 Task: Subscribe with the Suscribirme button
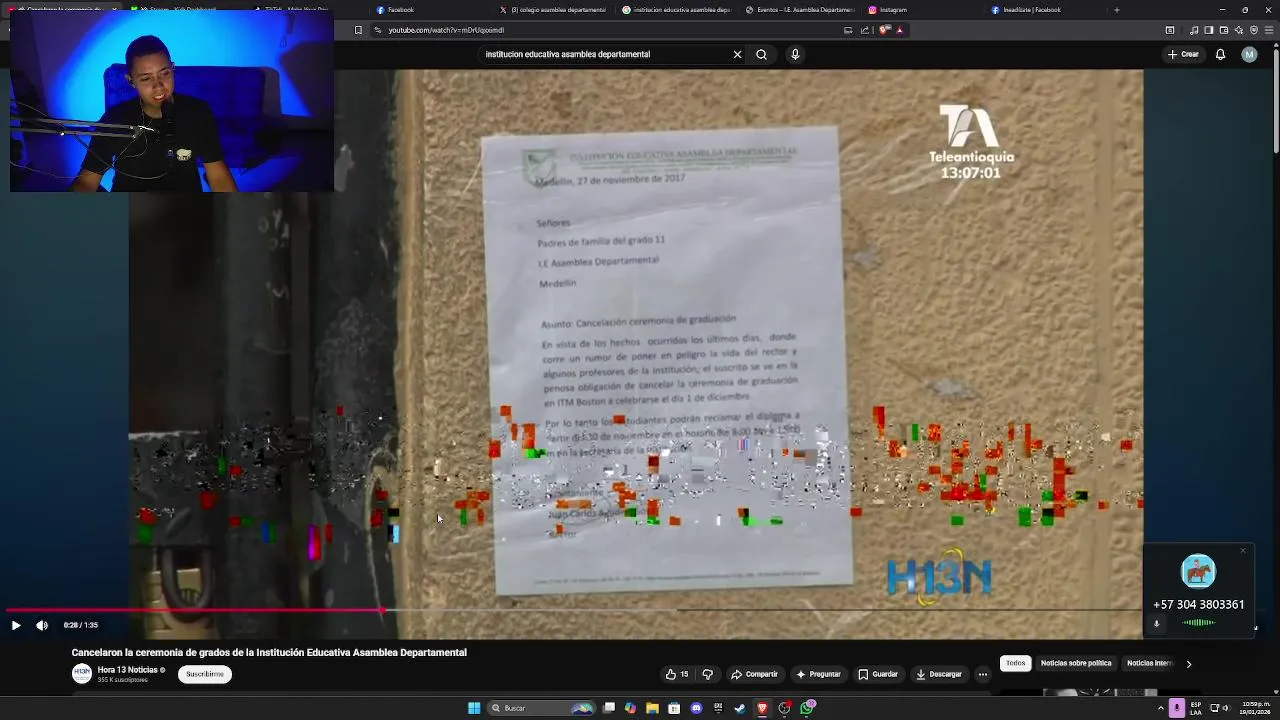pyautogui.click(x=205, y=674)
